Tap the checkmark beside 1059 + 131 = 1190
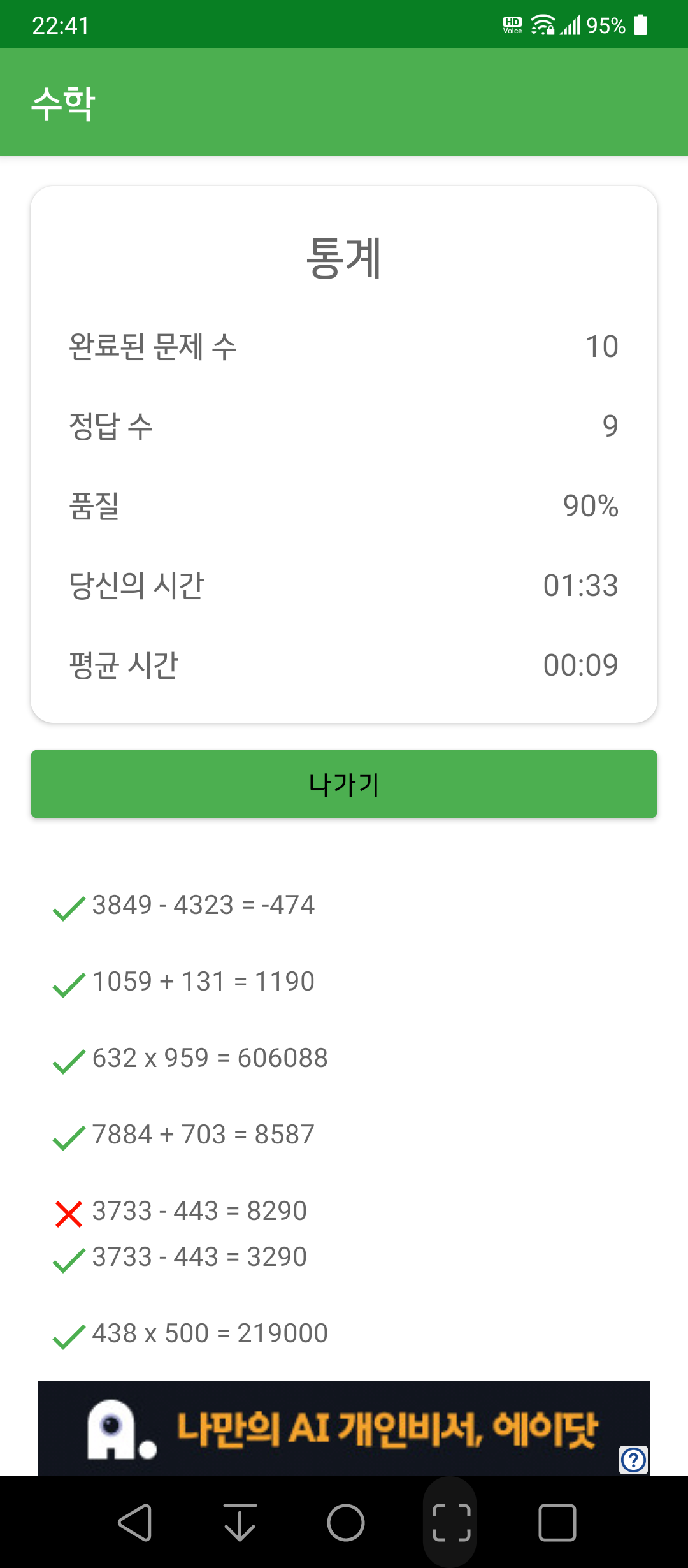688x1568 pixels. tap(69, 985)
